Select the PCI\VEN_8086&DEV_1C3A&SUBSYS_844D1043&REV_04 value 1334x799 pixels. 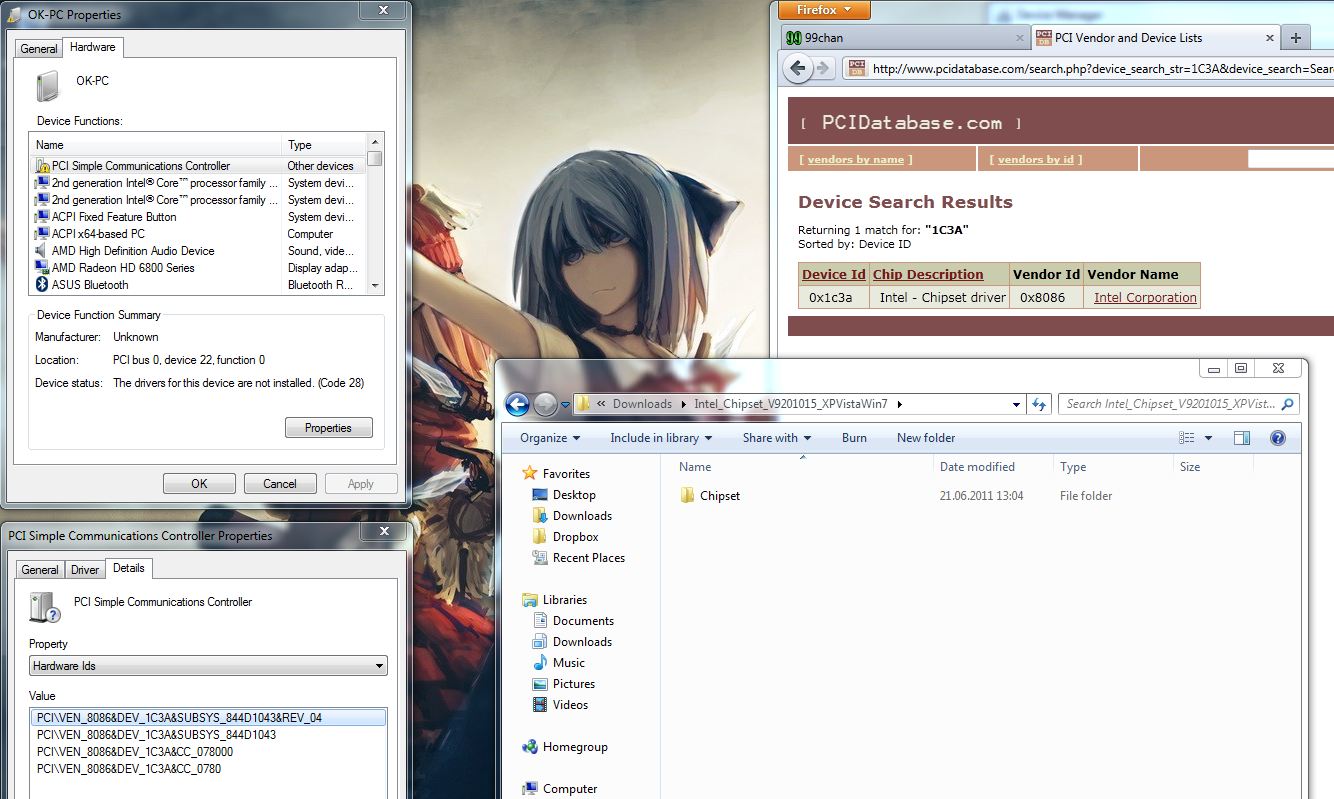click(208, 718)
